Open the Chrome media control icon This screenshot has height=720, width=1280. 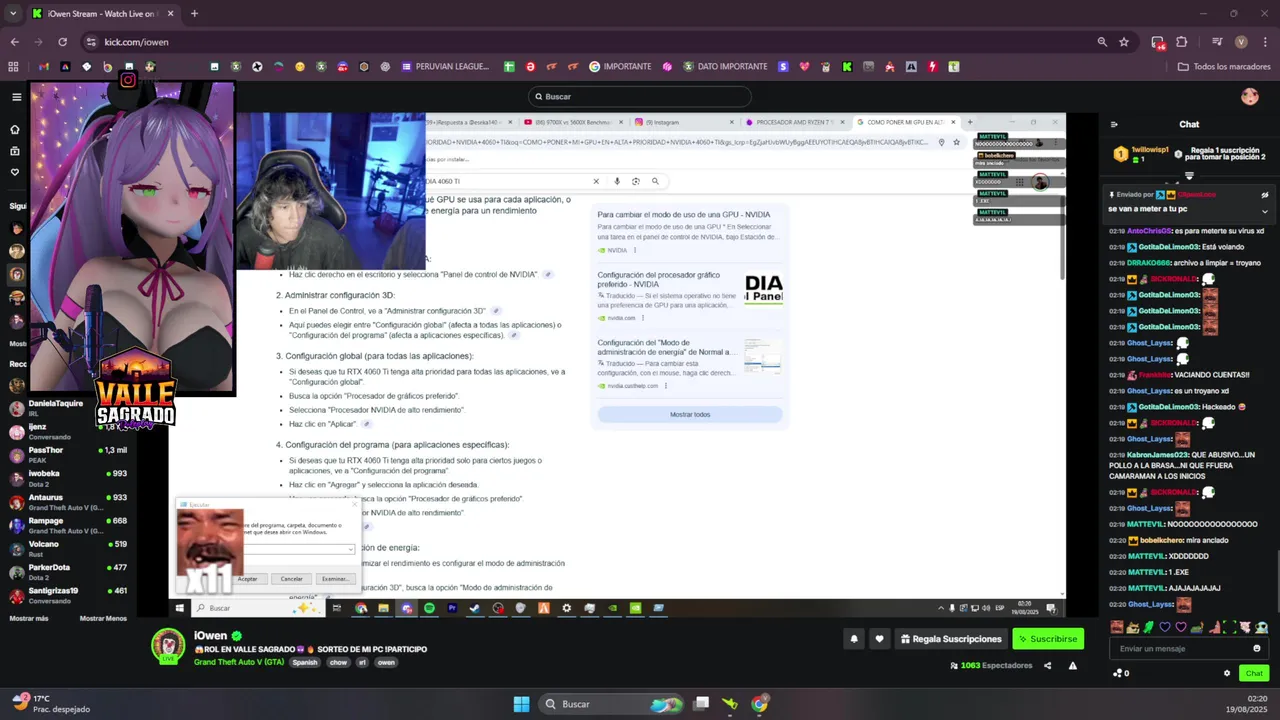pyautogui.click(x=1217, y=42)
